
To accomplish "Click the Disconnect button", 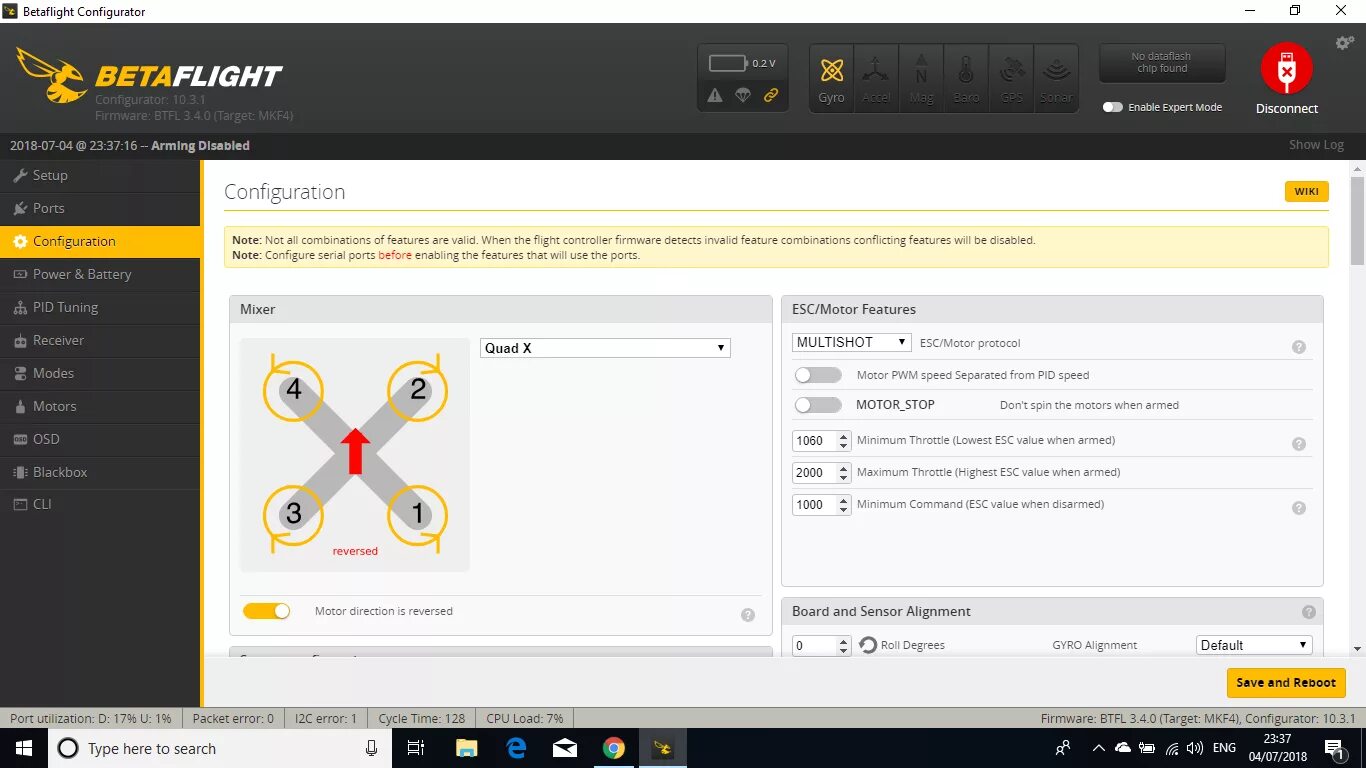I will 1287,81.
